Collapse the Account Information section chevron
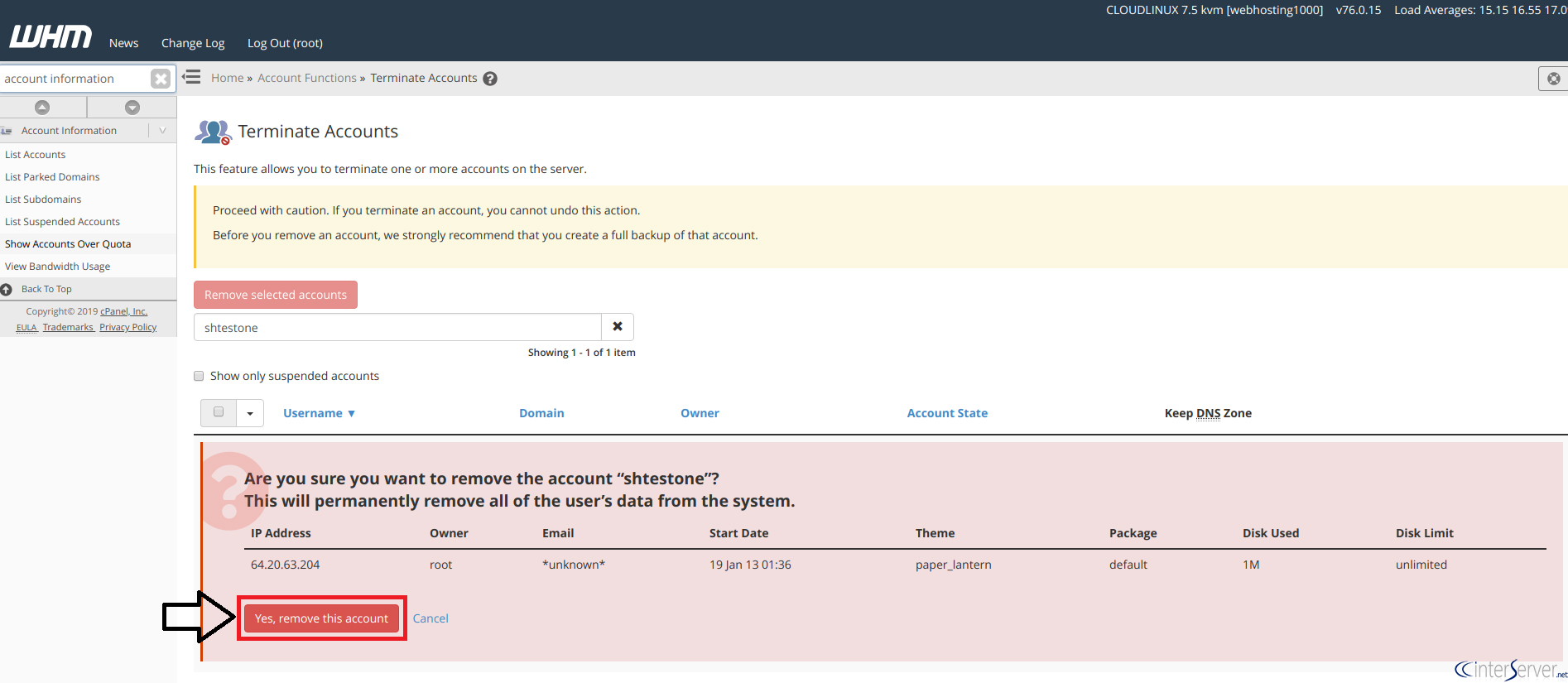Viewport: 1568px width, 683px height. 162,131
